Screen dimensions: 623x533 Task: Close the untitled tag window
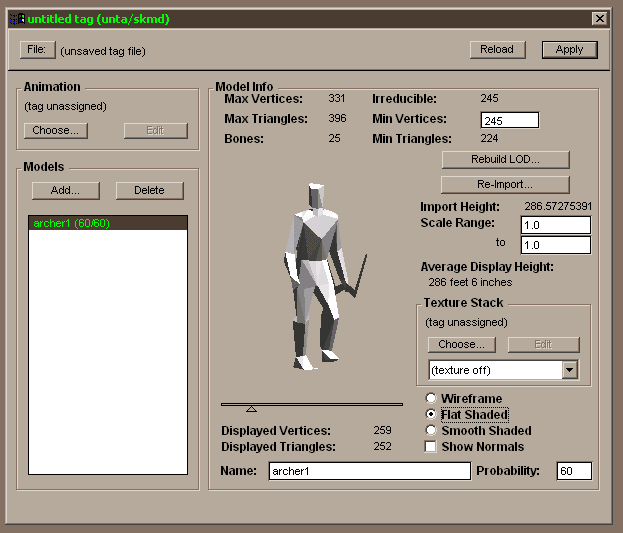pos(599,18)
